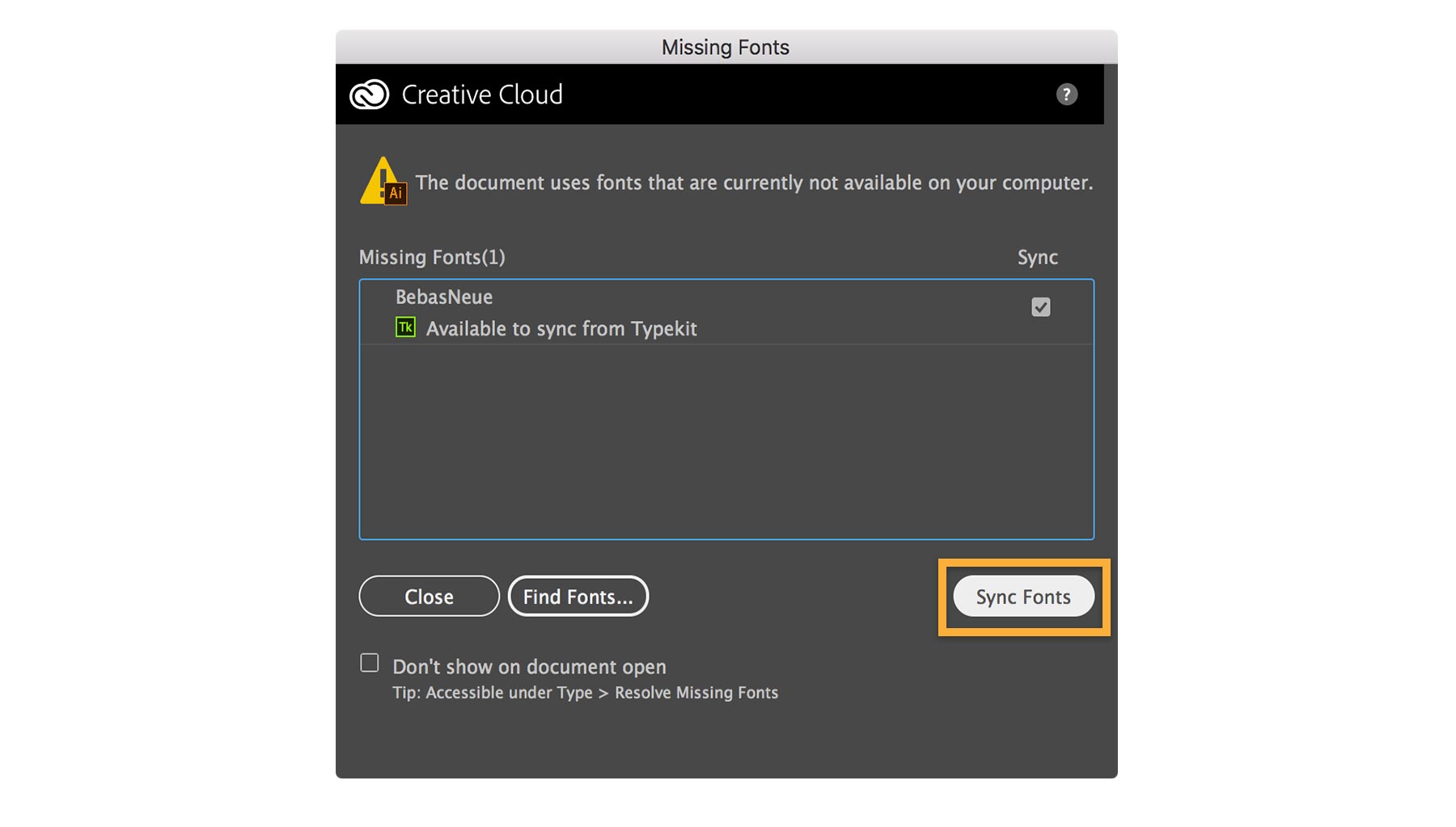1456x827 pixels.
Task: Click the orange Ai application badge
Action: point(396,194)
